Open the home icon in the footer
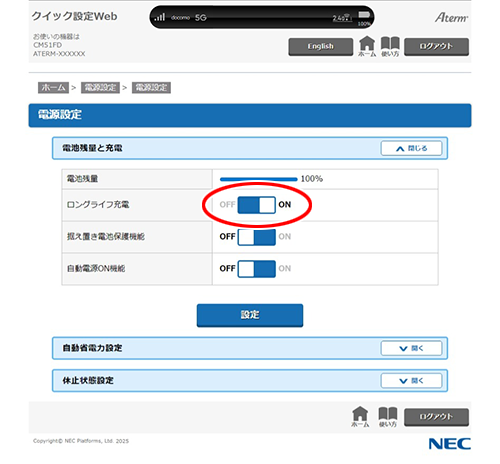Viewport: 500px width, 464px height. pyautogui.click(x=360, y=416)
